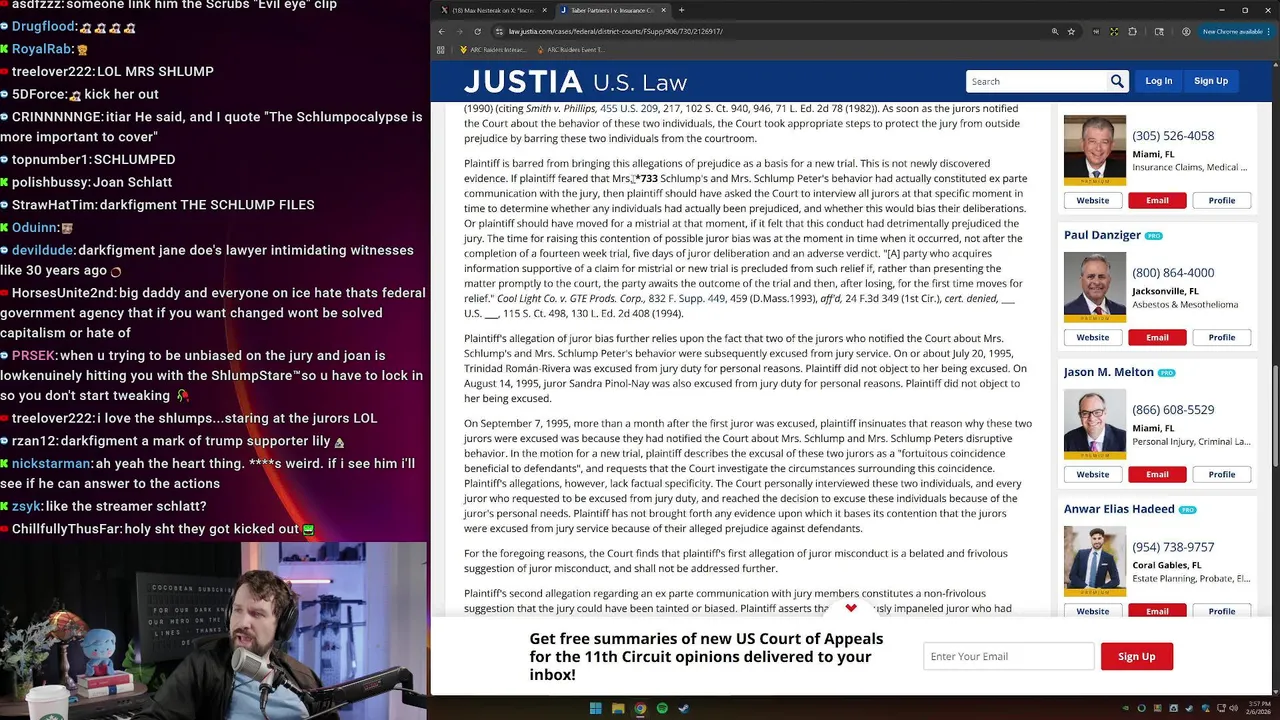Click Website for the (305) 526-4058 lawyer
Screen dimensions: 1280x720
coord(1092,200)
